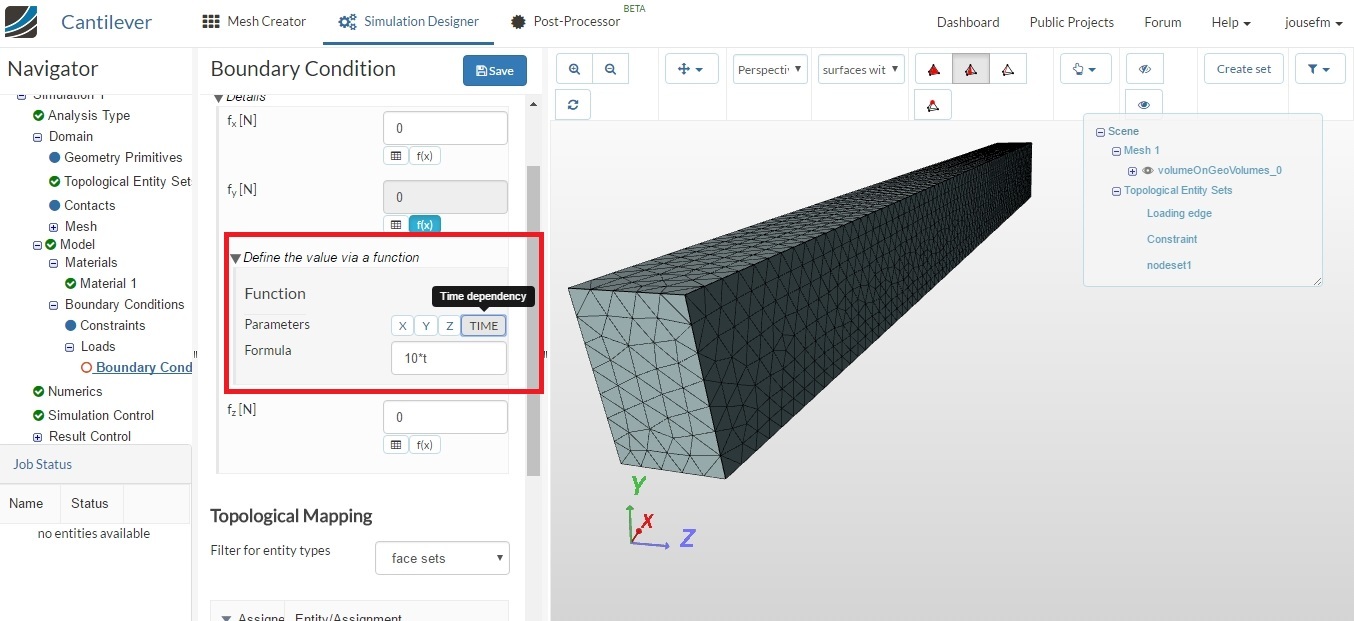
Task: Click the fz value input field
Action: (x=446, y=417)
